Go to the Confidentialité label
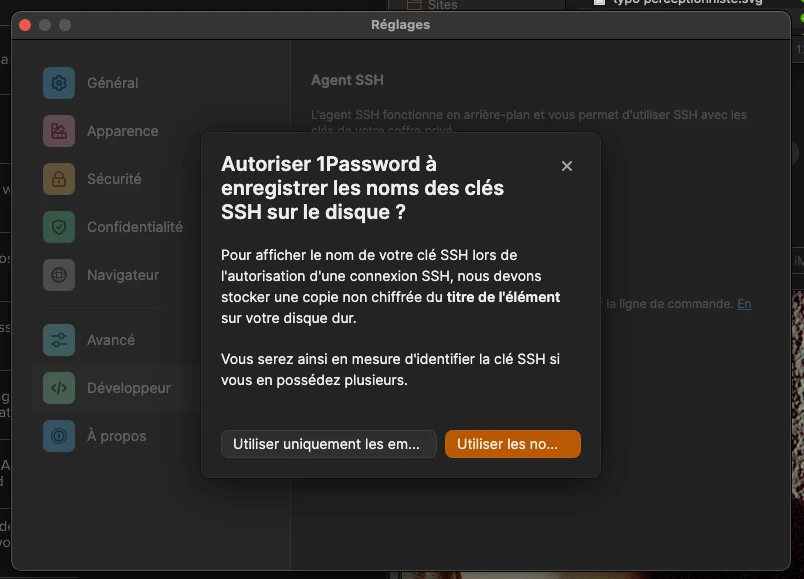 click(135, 227)
